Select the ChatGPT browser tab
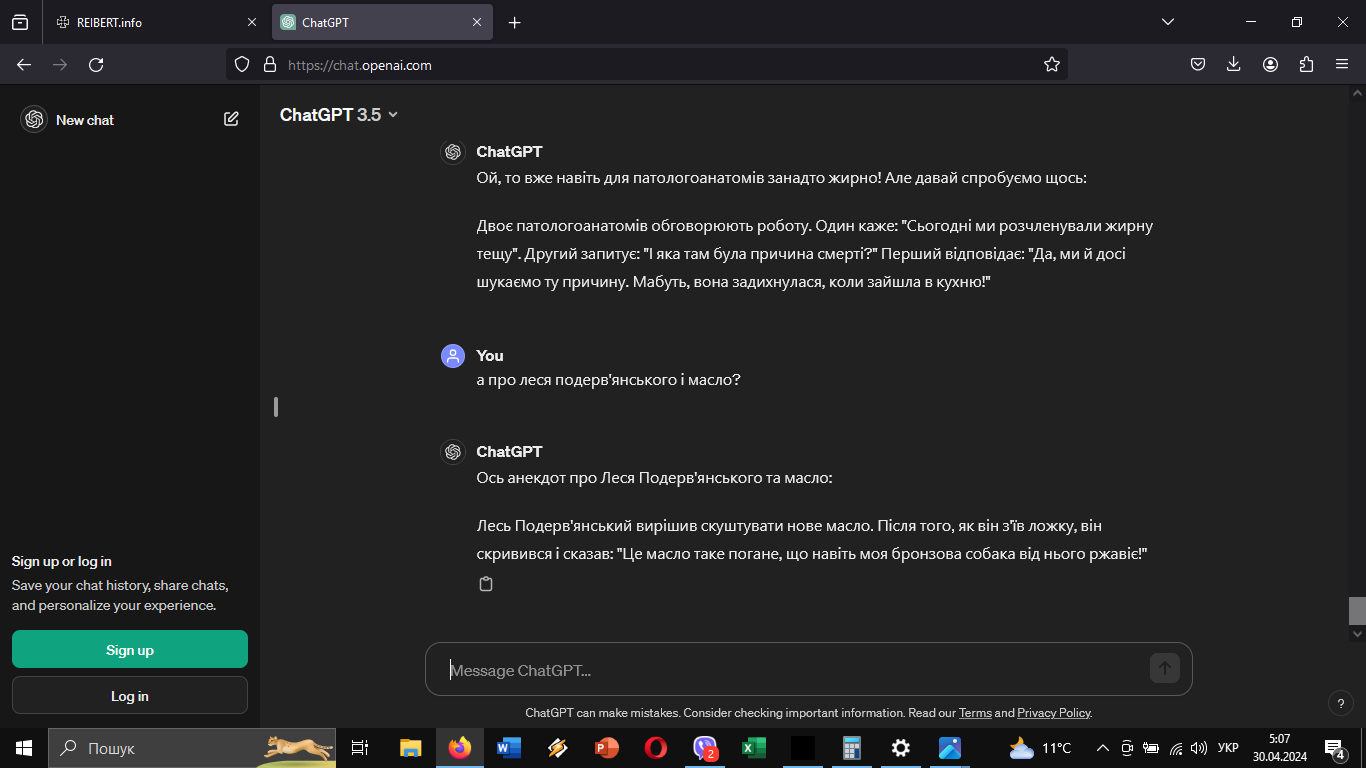1366x768 pixels. tap(382, 22)
